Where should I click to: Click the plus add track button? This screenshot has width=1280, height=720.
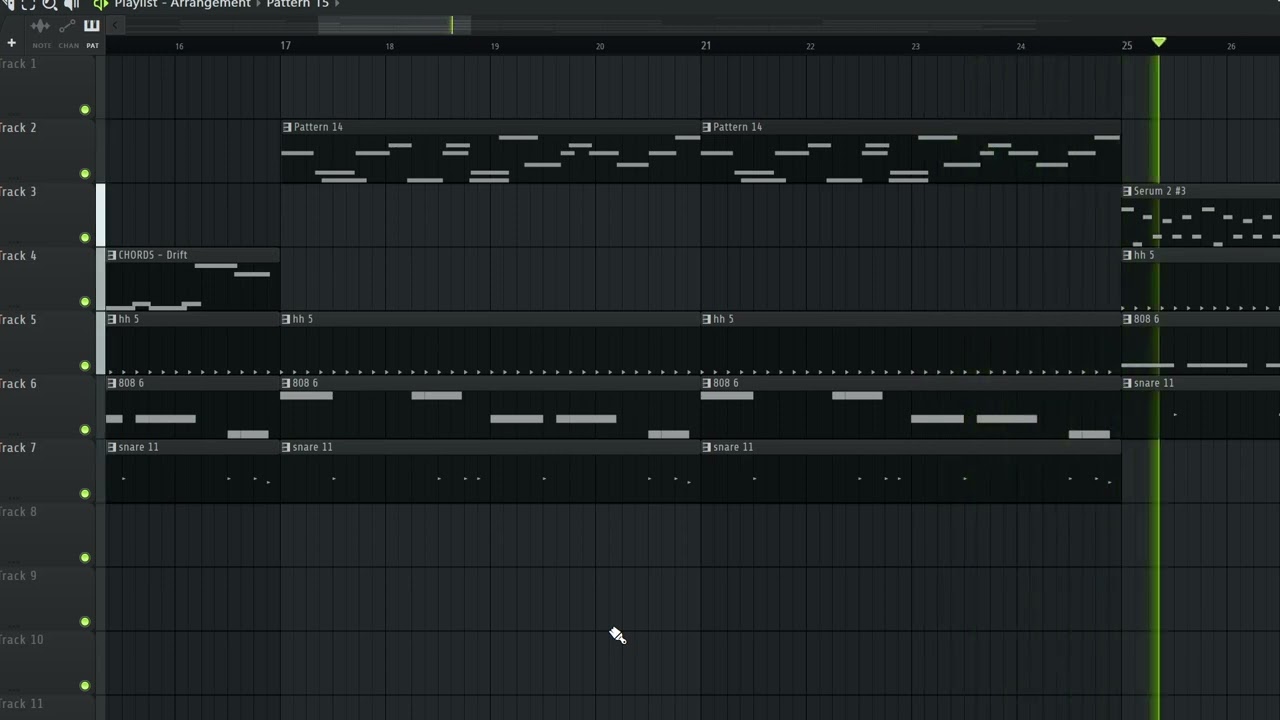(11, 43)
